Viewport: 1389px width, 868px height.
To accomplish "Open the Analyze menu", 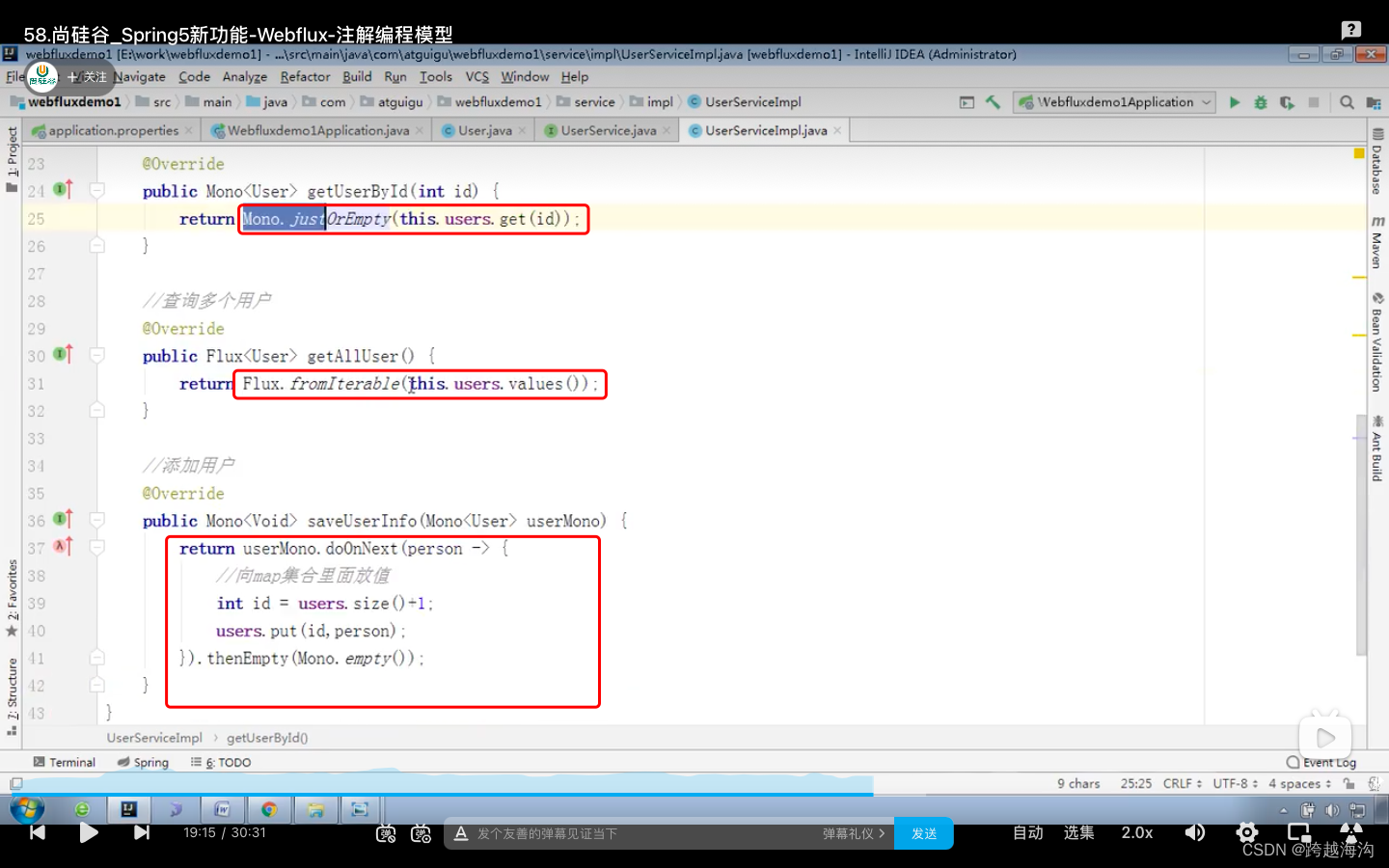I will pos(245,77).
